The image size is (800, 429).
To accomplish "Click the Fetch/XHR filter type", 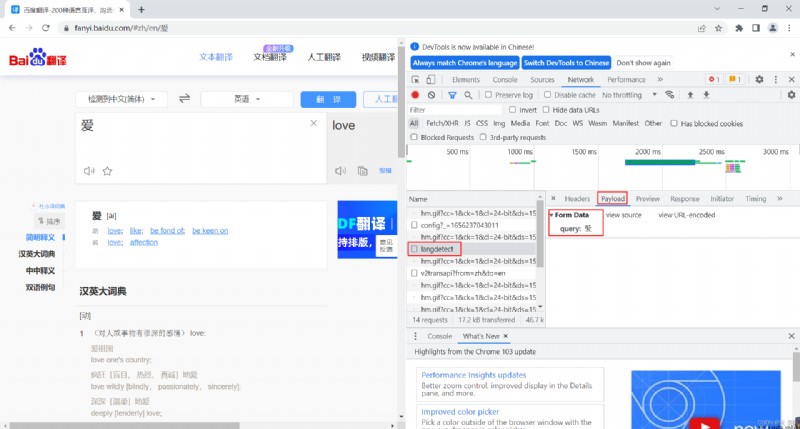I will pos(442,123).
